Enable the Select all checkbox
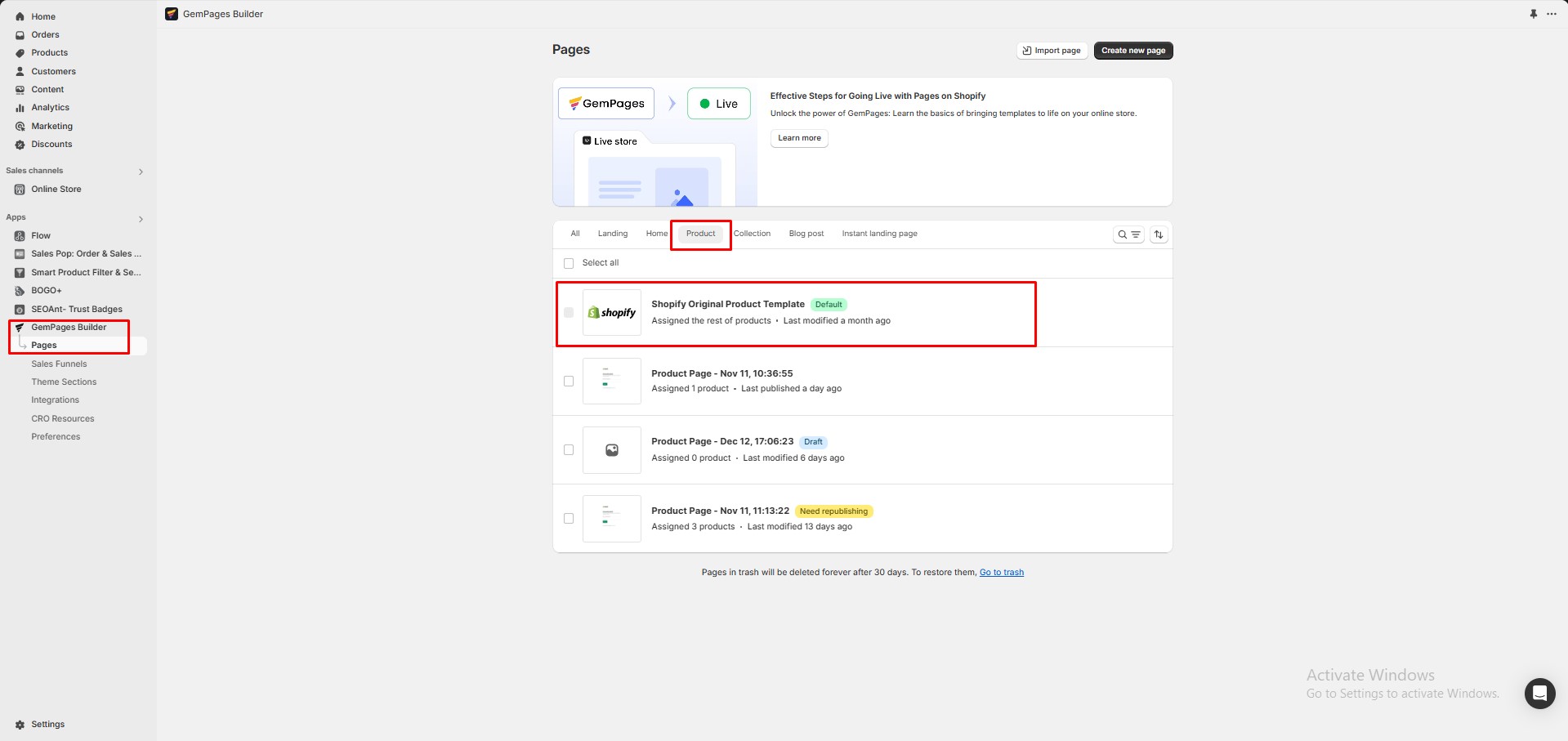This screenshot has width=1568, height=741. coord(568,263)
